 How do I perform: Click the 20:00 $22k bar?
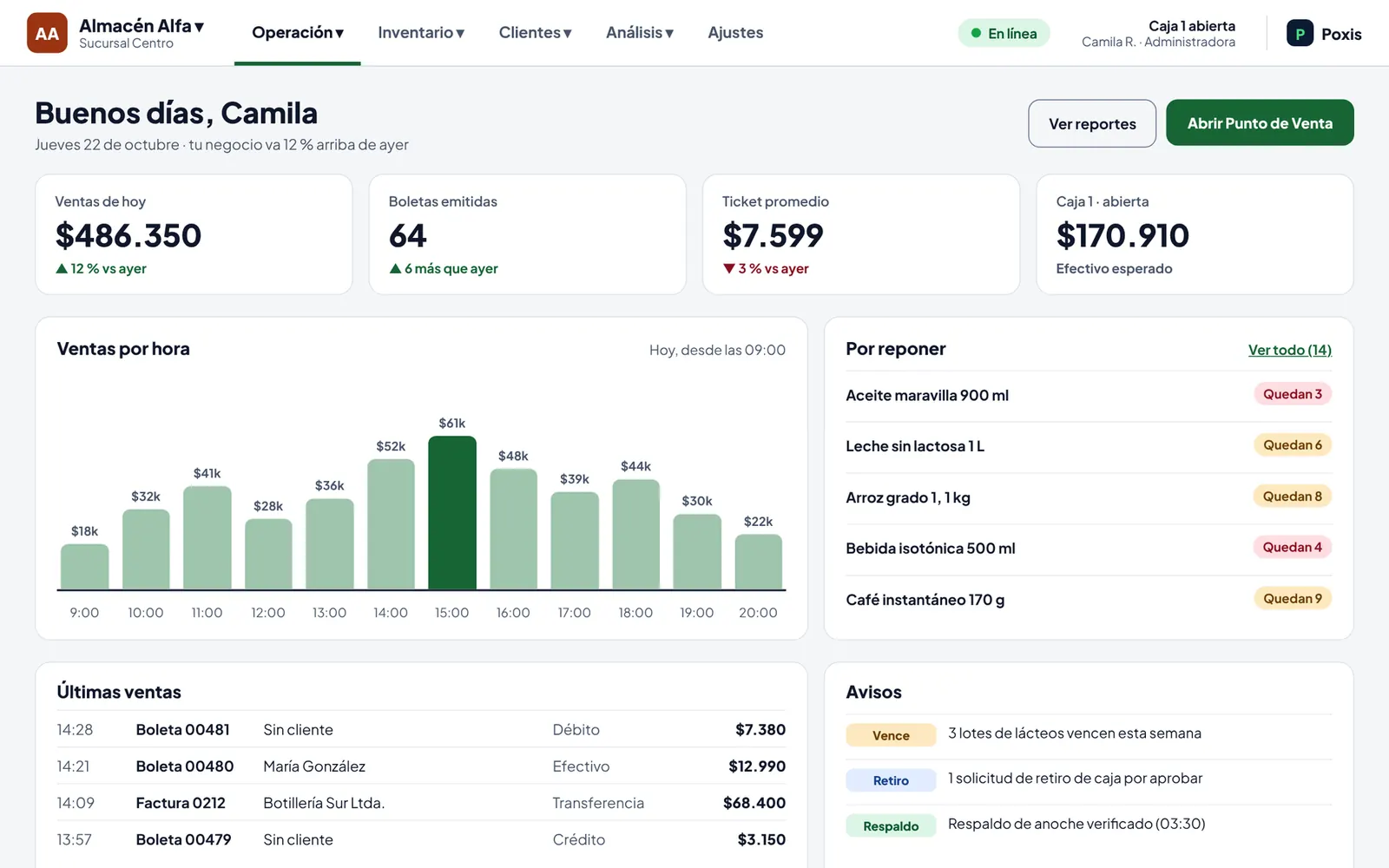[758, 562]
